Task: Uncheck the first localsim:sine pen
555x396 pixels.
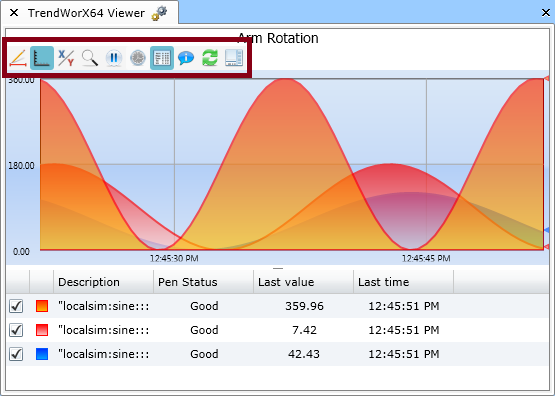Action: 16,306
